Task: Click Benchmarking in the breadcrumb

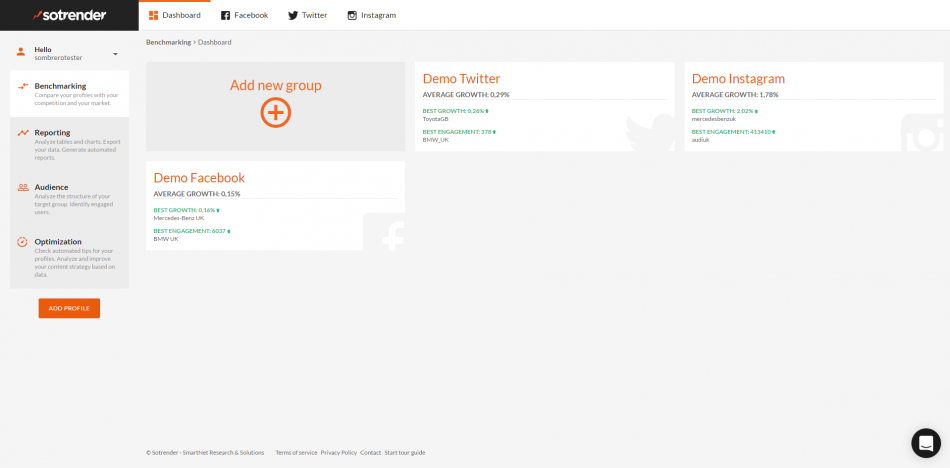Action: click(x=168, y=42)
